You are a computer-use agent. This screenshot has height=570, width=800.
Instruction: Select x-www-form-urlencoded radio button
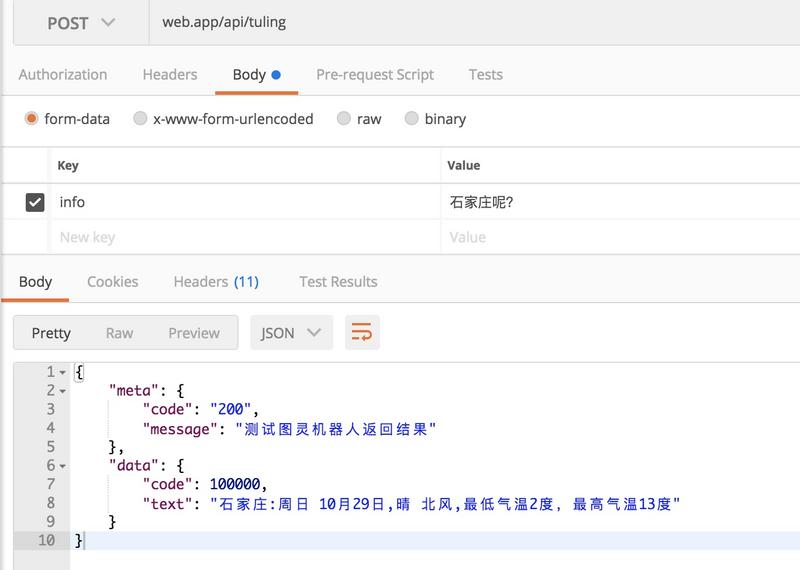[x=140, y=118]
